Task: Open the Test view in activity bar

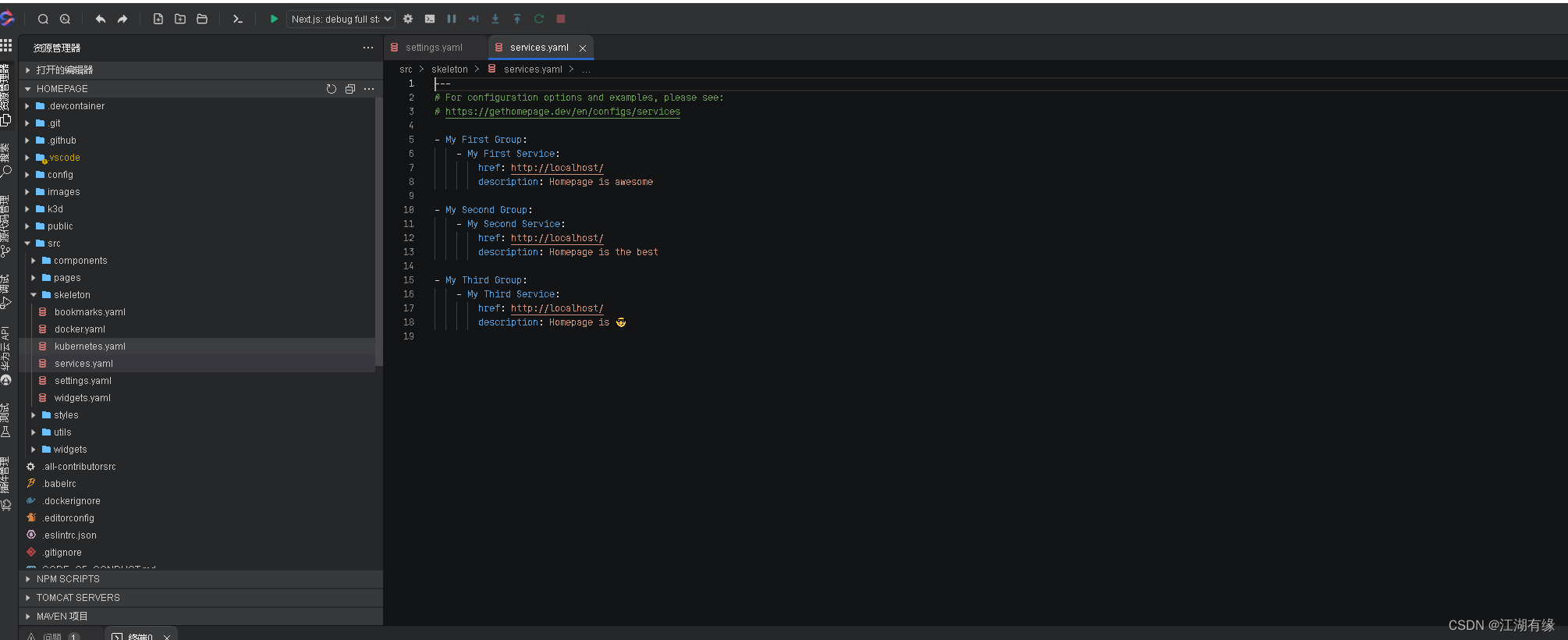Action: [5, 421]
